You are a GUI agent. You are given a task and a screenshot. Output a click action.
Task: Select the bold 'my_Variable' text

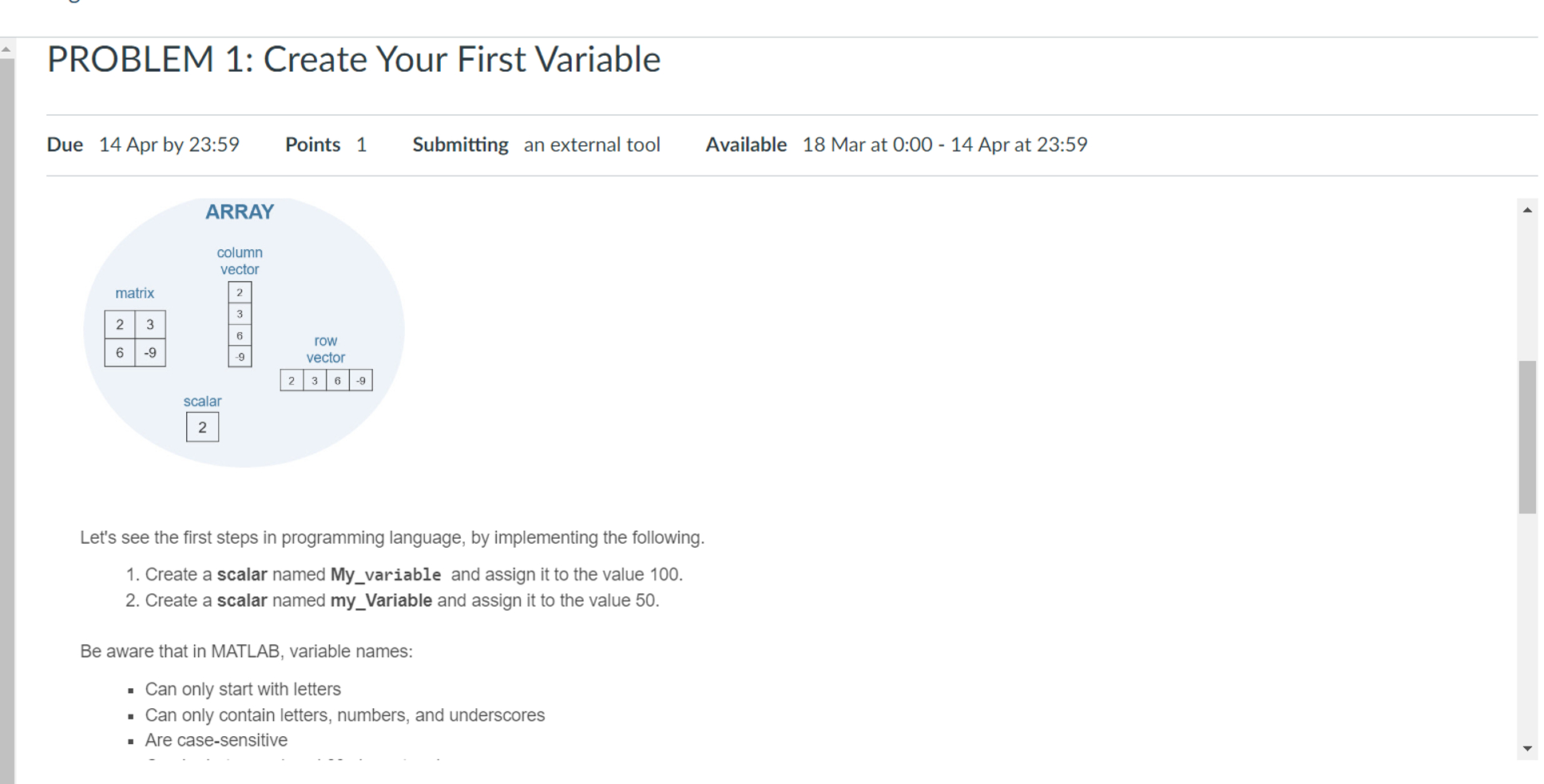click(x=381, y=600)
